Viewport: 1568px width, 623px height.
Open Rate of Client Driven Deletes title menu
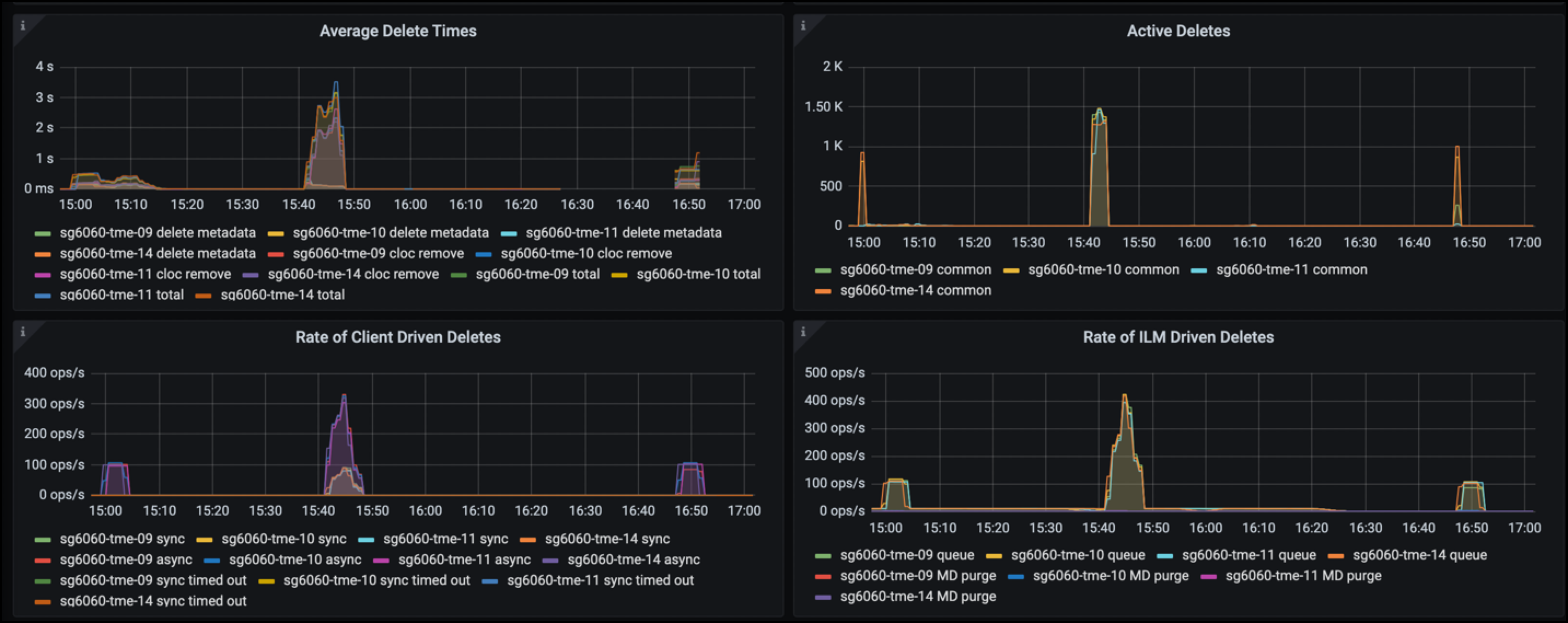(398, 337)
